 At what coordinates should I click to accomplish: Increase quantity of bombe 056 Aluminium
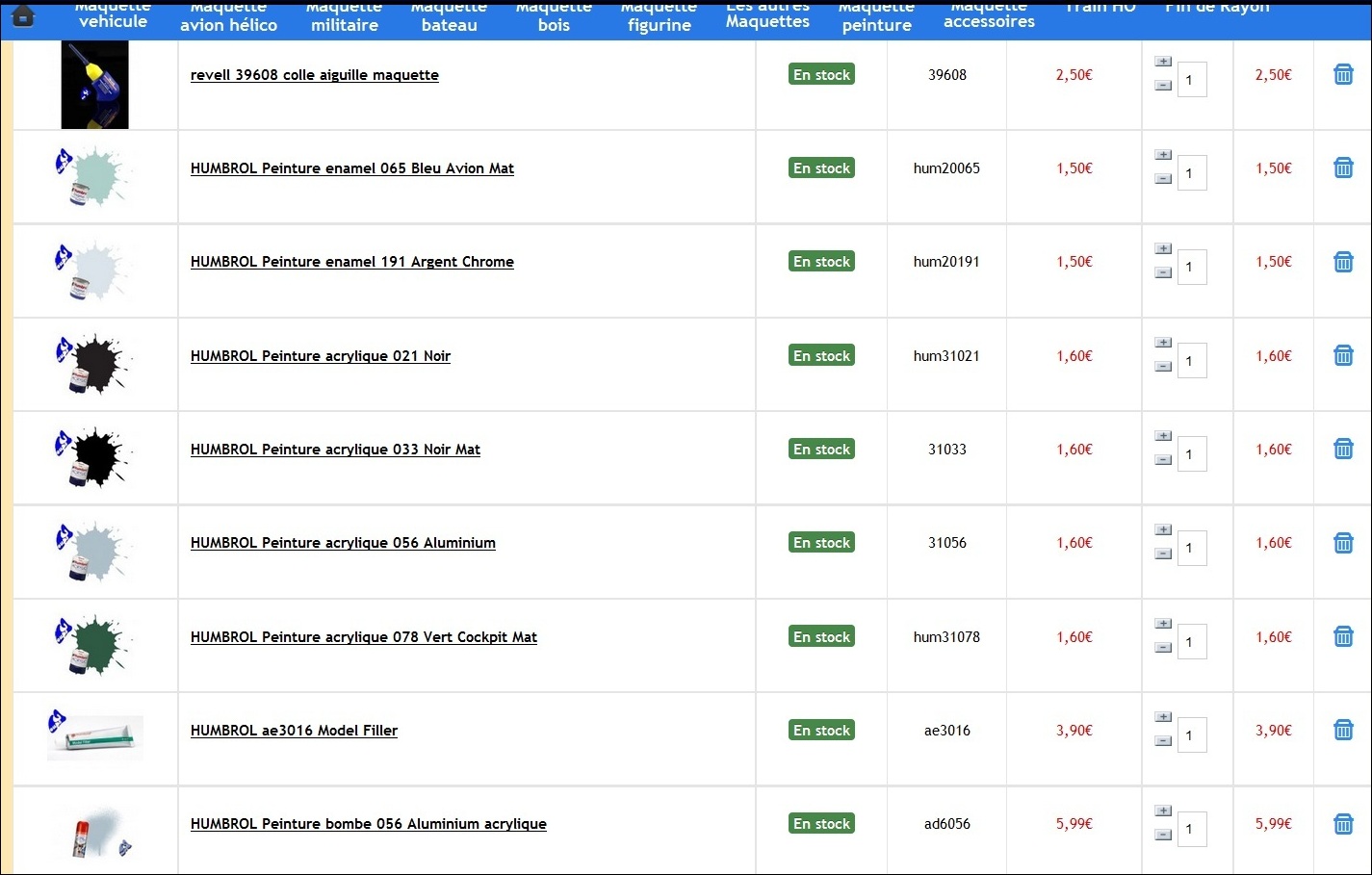click(1163, 811)
